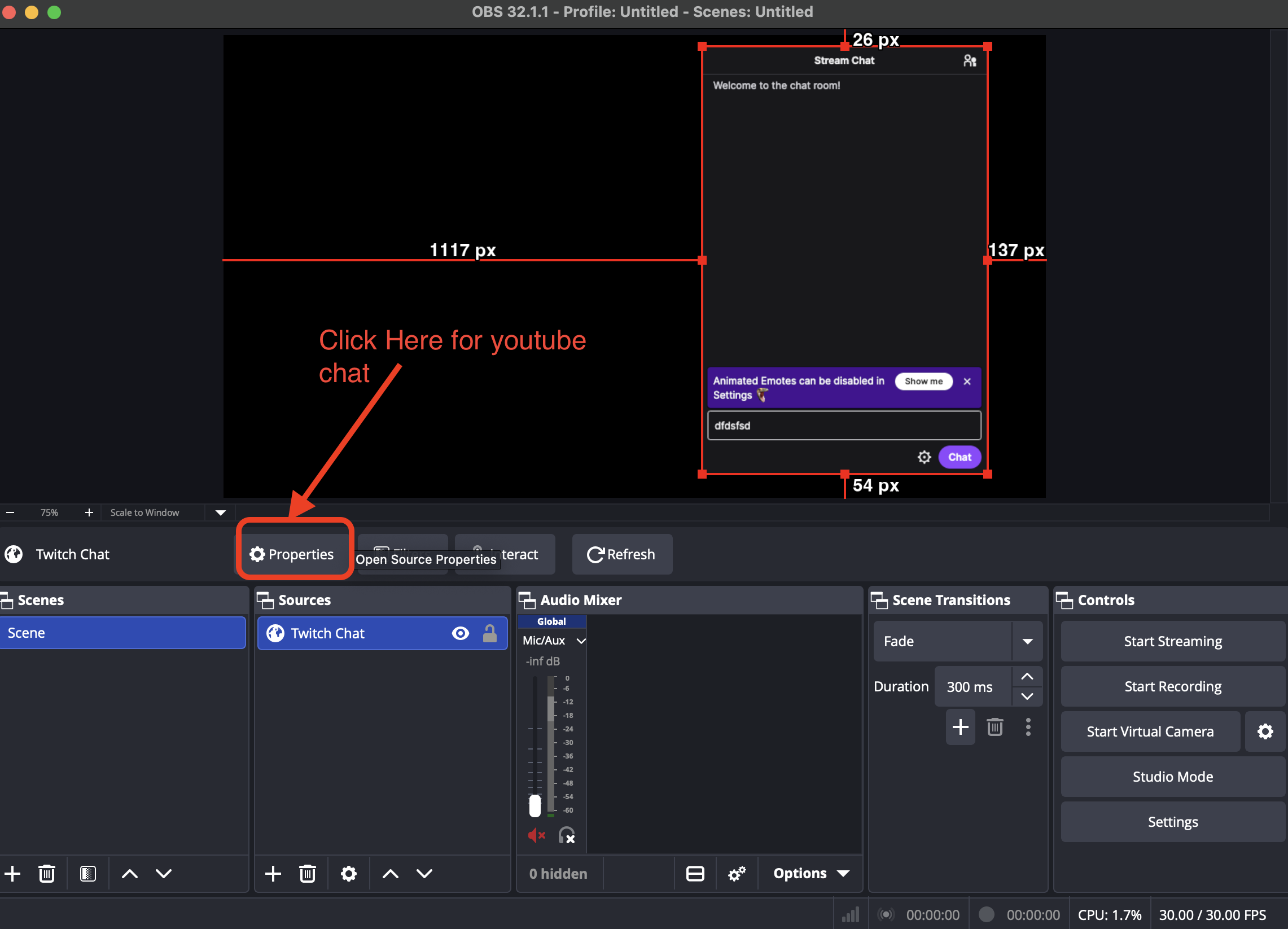
Task: Add a new source with plus icon
Action: [x=273, y=873]
